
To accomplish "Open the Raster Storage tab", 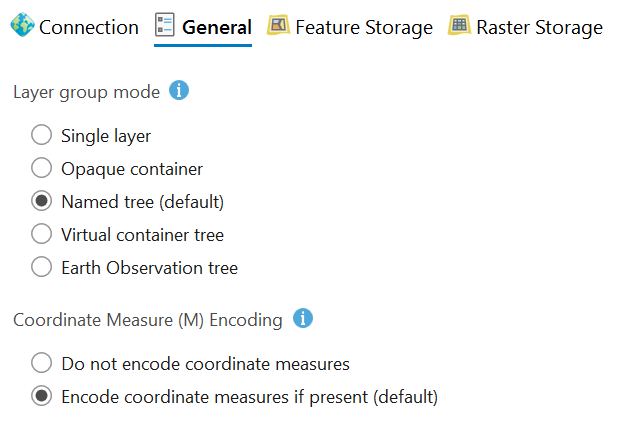I will coord(539,27).
